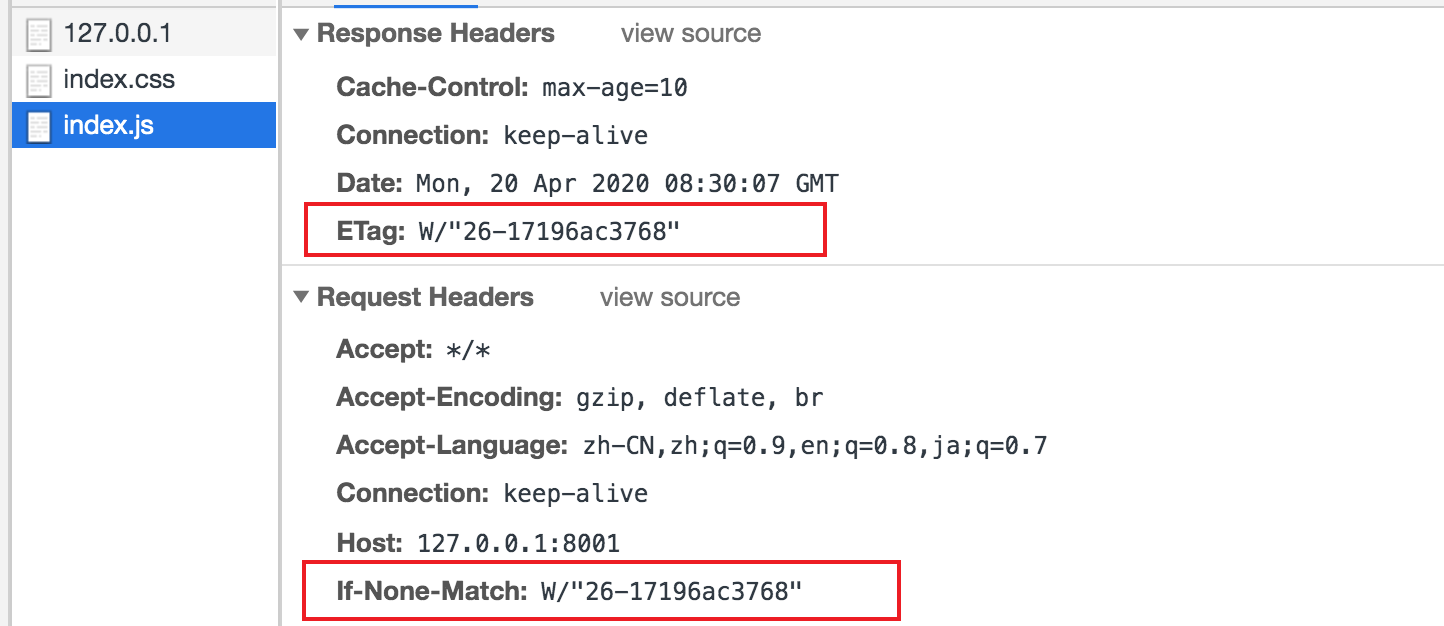Image resolution: width=1444 pixels, height=626 pixels.
Task: Select the index.css request
Action: click(x=144, y=79)
